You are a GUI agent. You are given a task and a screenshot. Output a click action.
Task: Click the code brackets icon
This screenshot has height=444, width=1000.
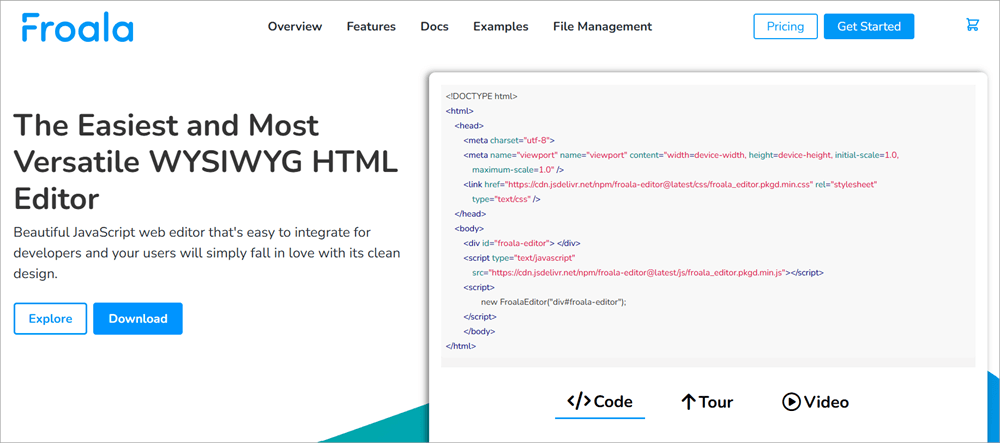click(578, 402)
